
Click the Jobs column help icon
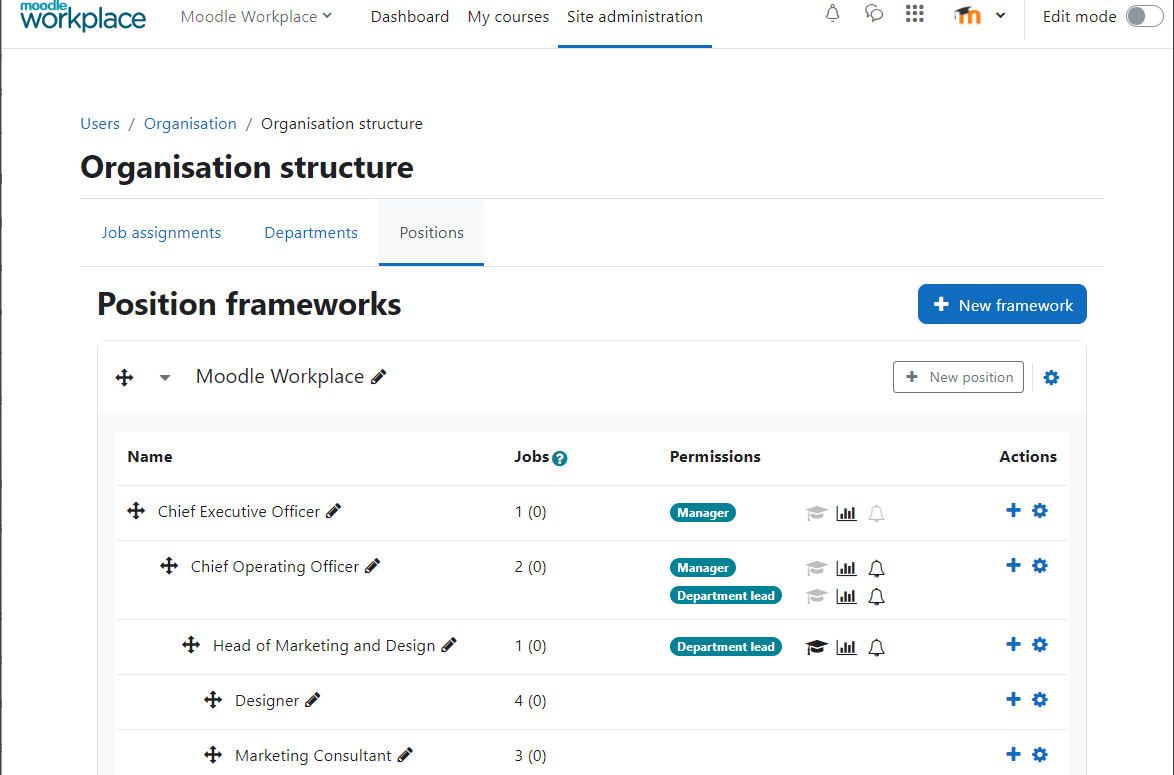(x=559, y=458)
